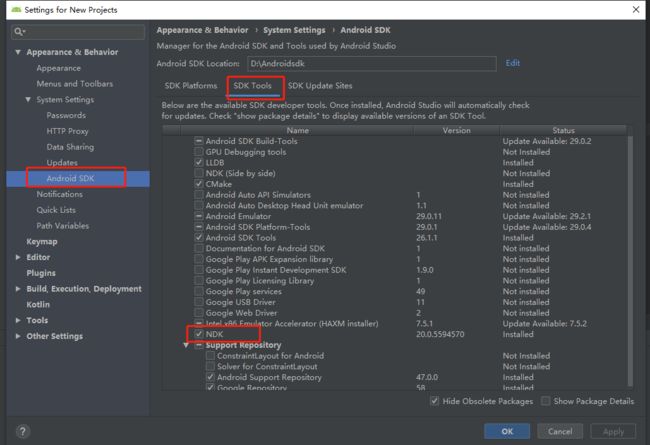Viewport: 650px width, 445px height.
Task: Toggle the Android SDK Build-Tools checkbox
Action: tap(199, 141)
